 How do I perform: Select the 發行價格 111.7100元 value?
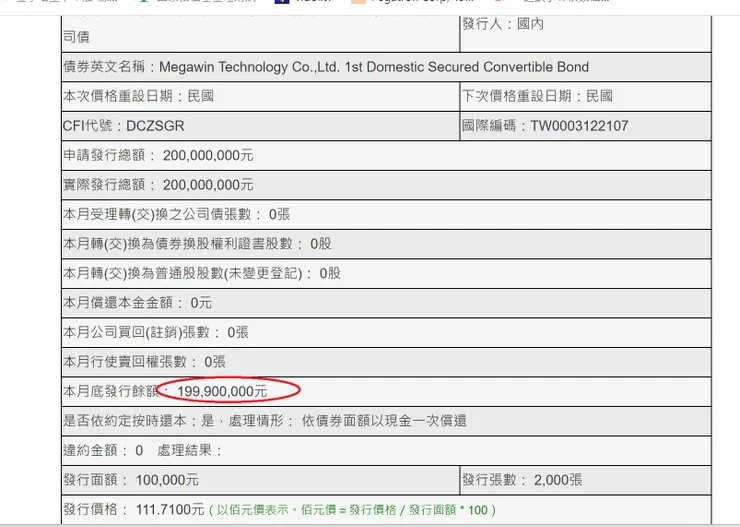[x=170, y=510]
